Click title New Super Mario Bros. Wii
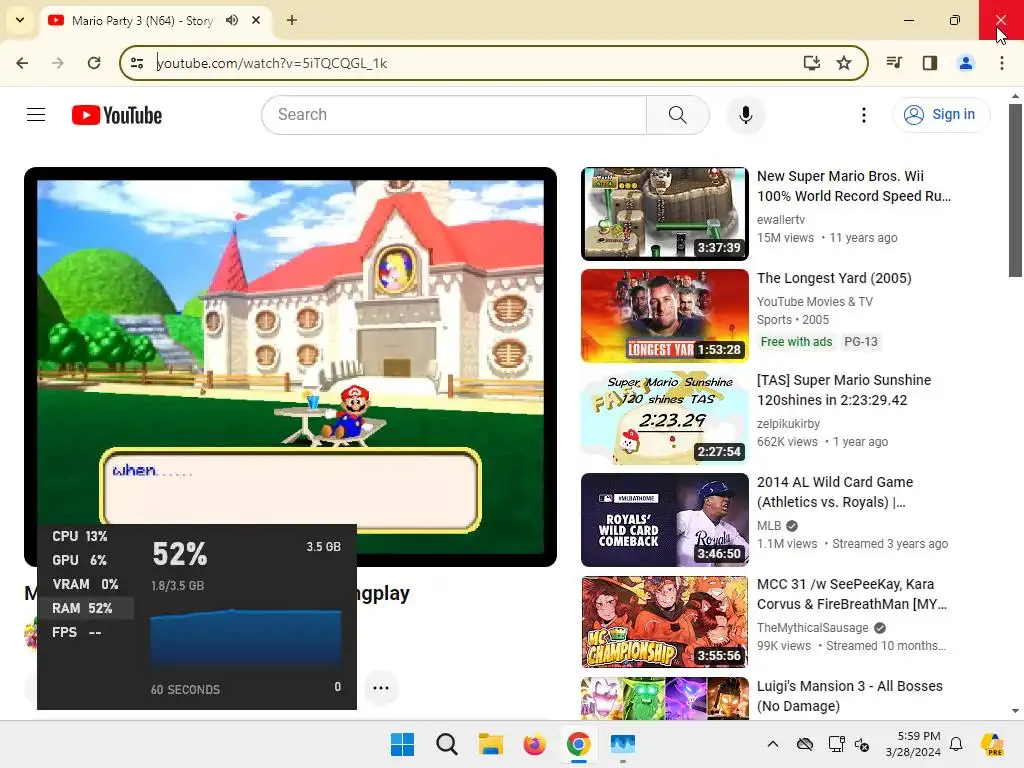 click(854, 186)
